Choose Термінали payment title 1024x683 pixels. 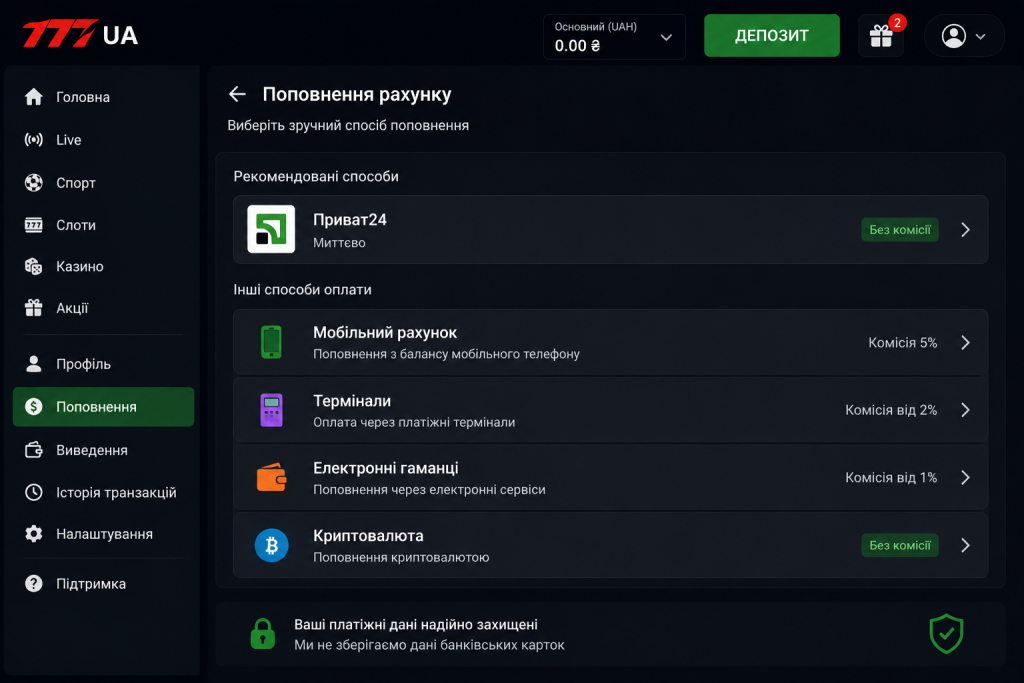tap(352, 400)
